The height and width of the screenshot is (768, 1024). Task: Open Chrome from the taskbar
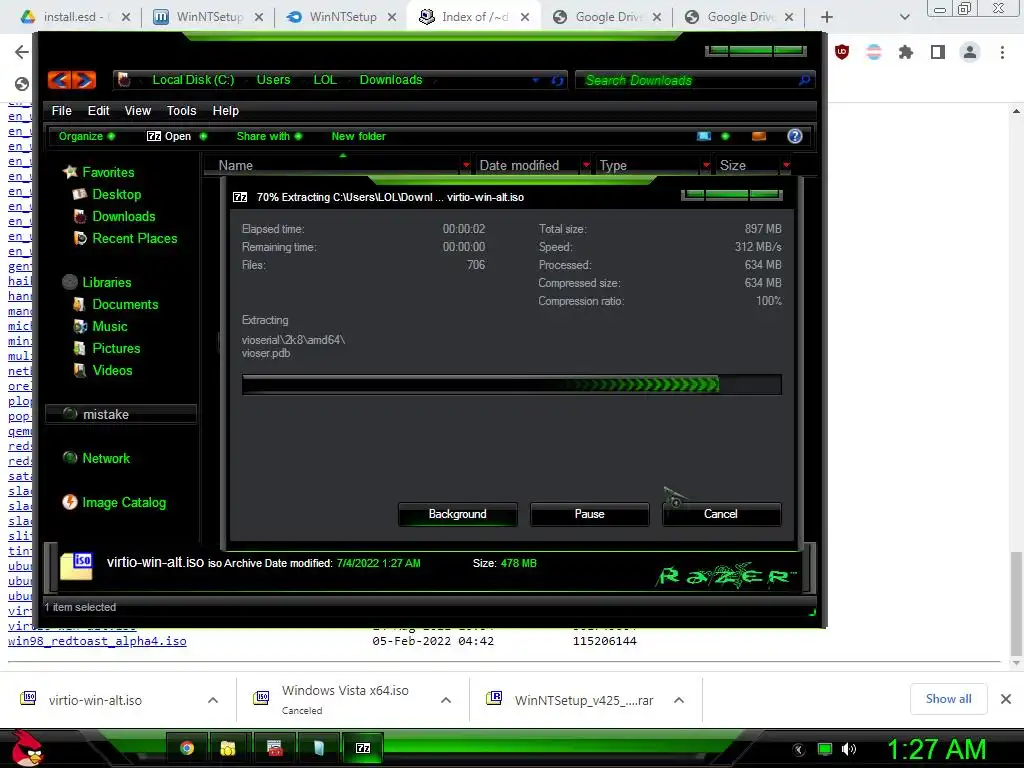click(x=187, y=748)
